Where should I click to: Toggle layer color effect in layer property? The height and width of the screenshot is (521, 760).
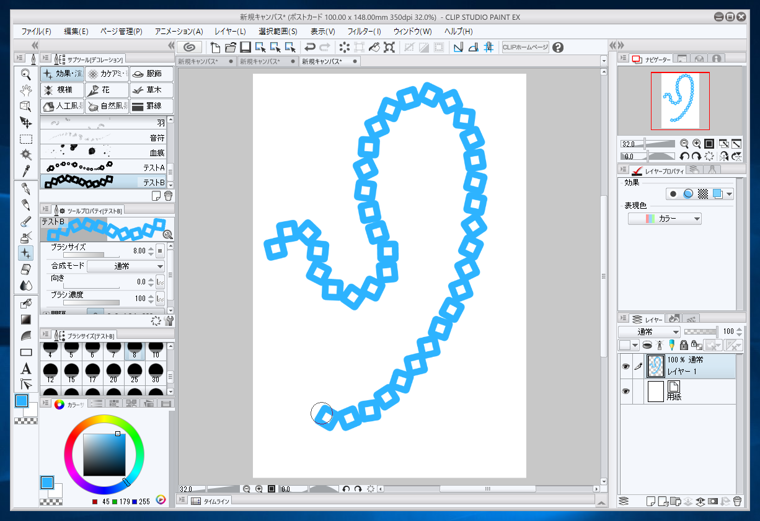[717, 194]
